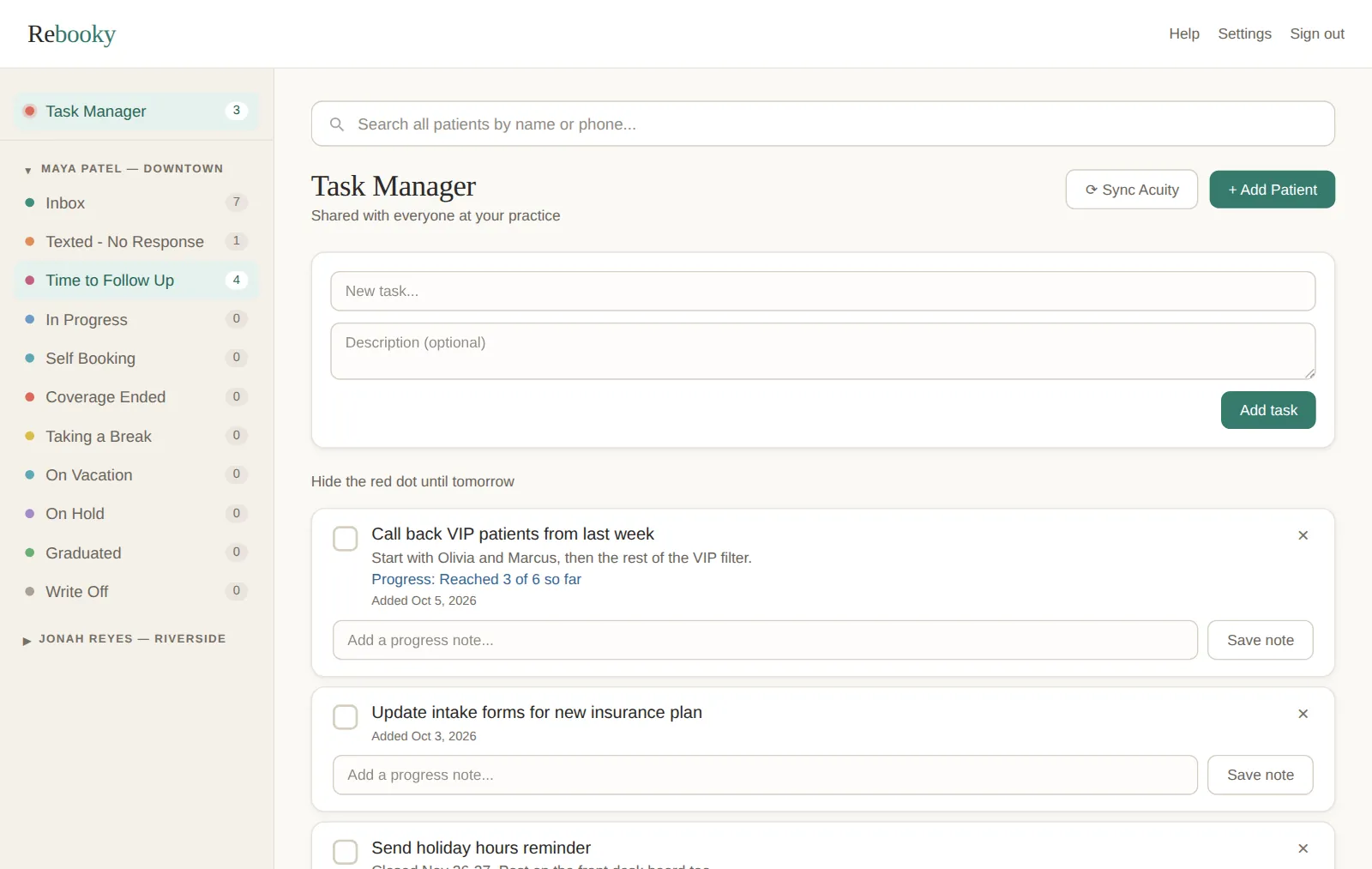View the Write Off list
This screenshot has height=869, width=1372.
pos(135,592)
